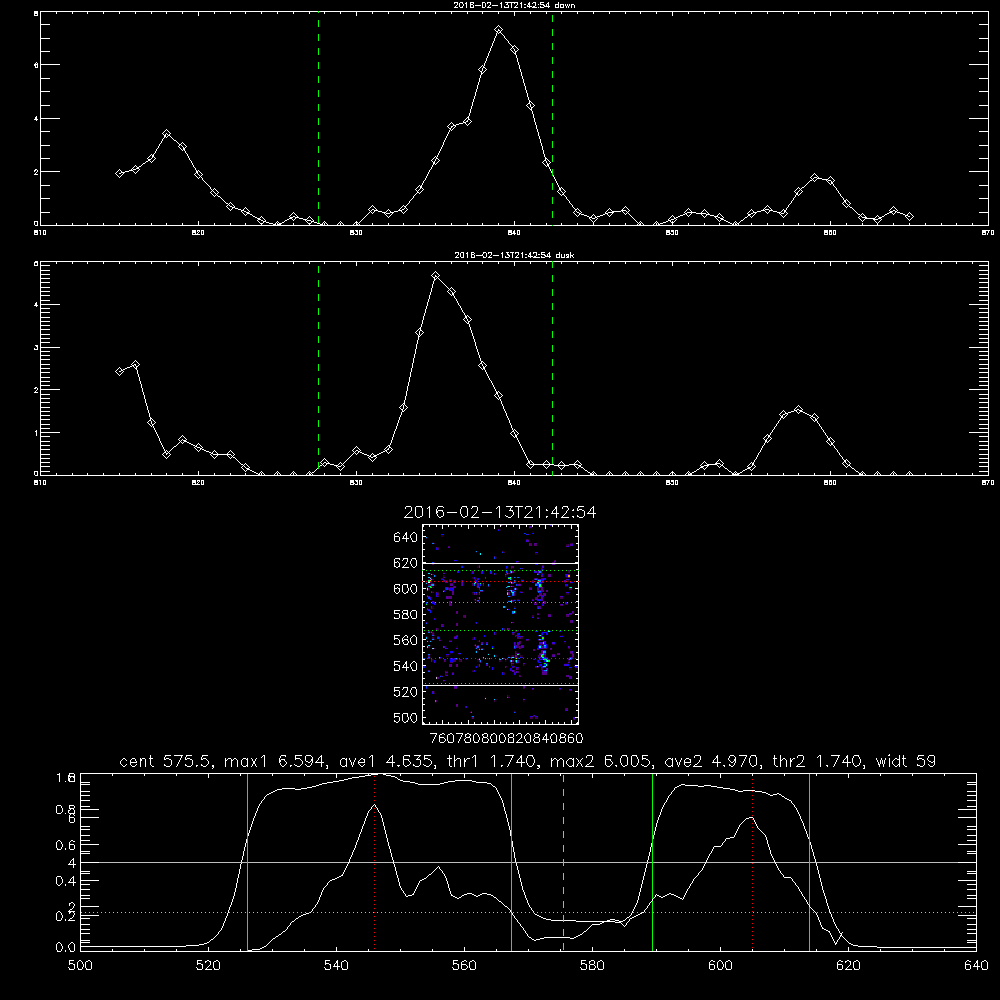This screenshot has height=1000, width=1000.
Task: Click the dusk plot title text
Action: [514, 255]
